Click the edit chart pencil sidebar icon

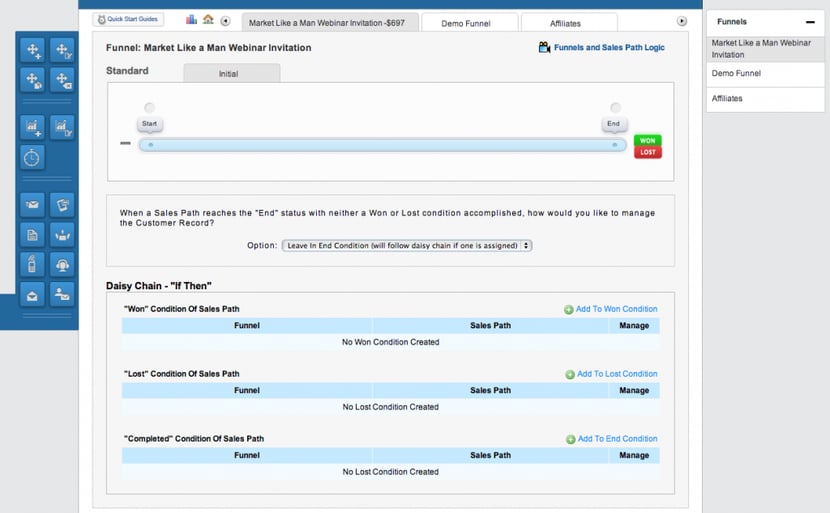click(62, 127)
